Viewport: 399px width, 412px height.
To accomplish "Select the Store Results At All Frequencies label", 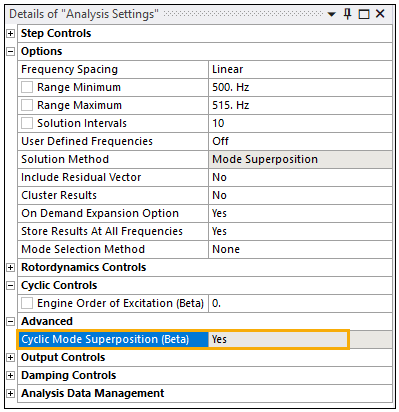I will [x=102, y=231].
